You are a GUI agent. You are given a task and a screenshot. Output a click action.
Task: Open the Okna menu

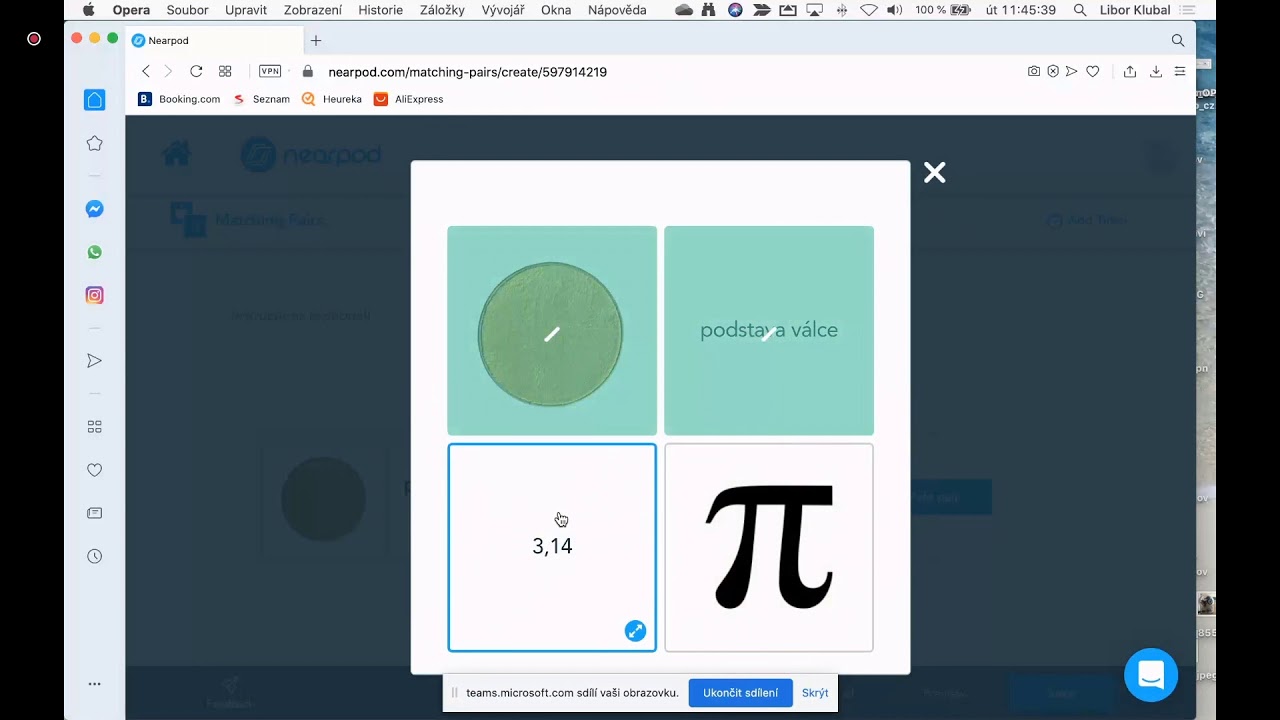[x=556, y=10]
